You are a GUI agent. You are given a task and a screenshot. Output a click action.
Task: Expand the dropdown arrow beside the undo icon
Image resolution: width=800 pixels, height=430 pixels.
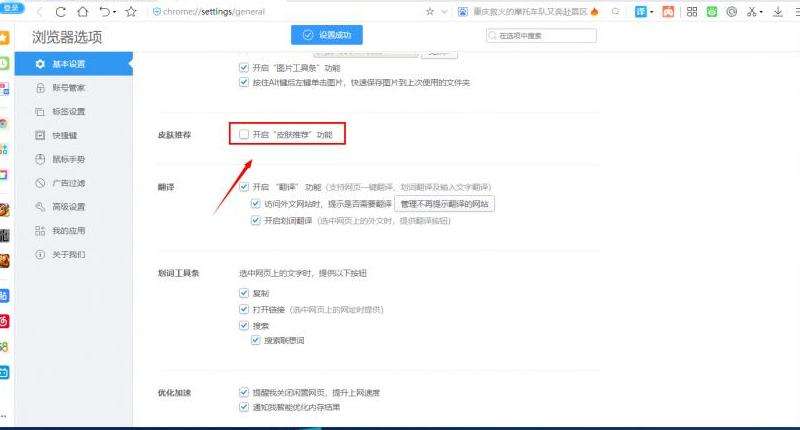coord(114,12)
